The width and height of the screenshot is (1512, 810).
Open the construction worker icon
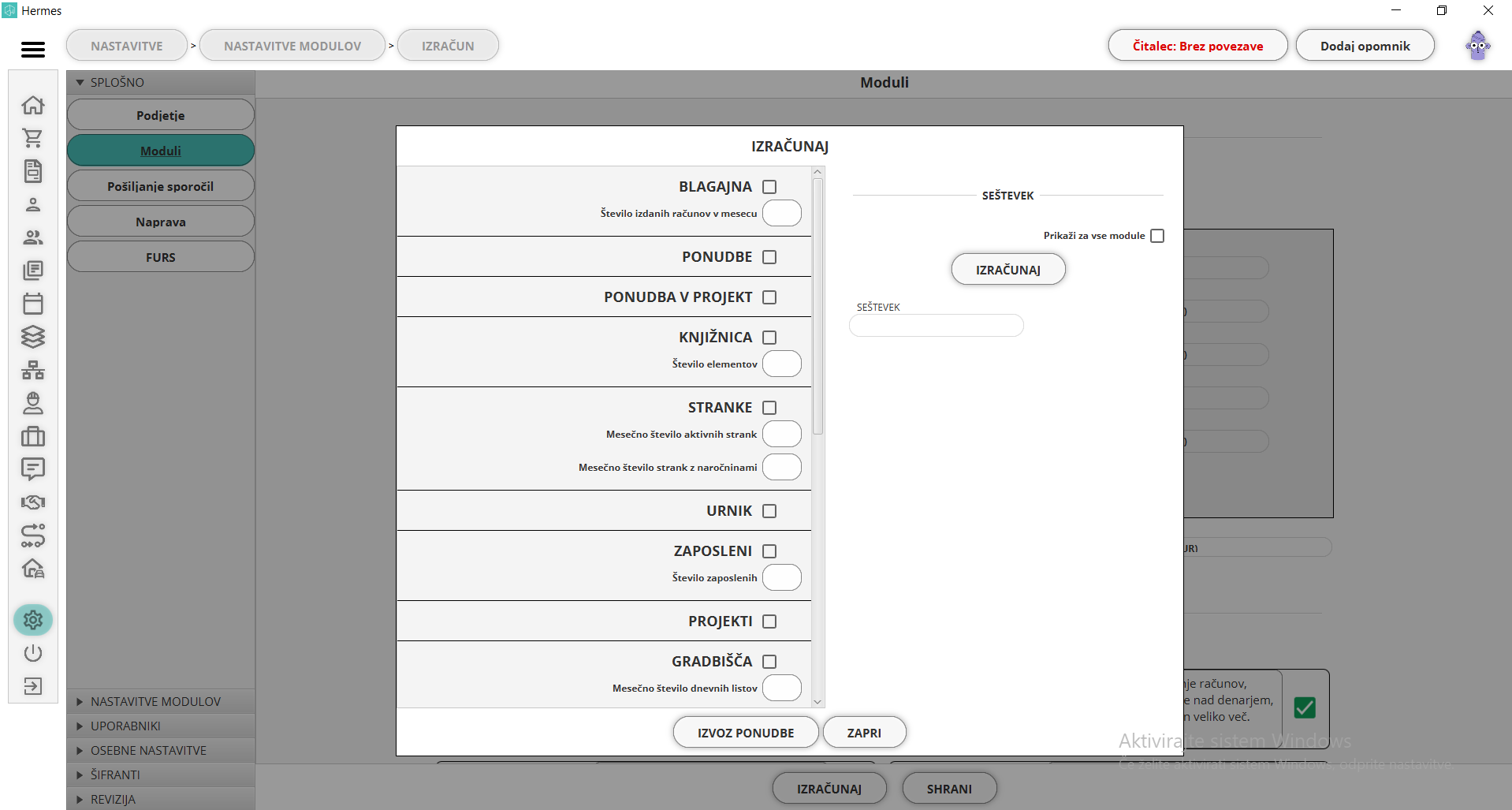click(33, 403)
